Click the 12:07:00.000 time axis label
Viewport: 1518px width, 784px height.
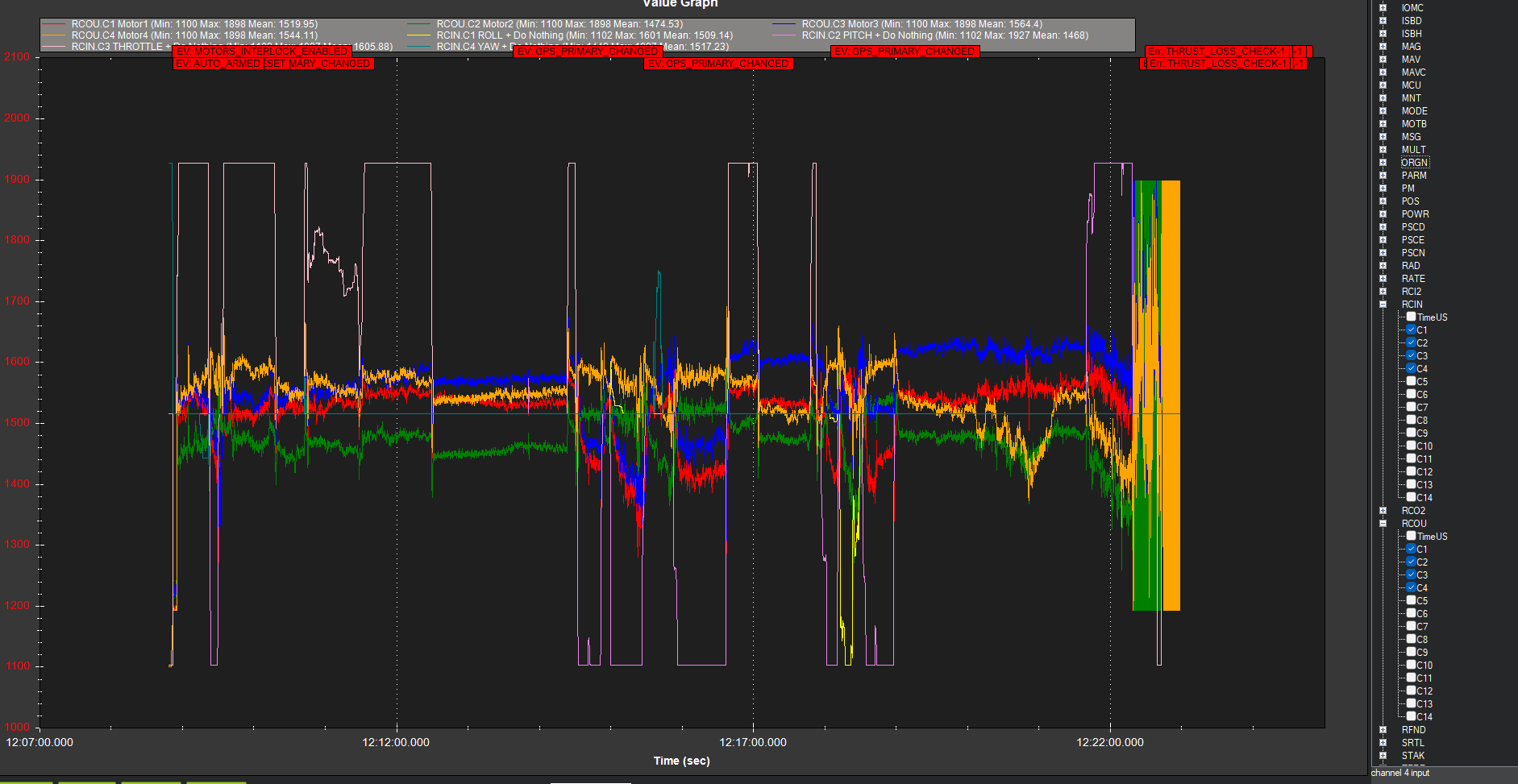(40, 742)
